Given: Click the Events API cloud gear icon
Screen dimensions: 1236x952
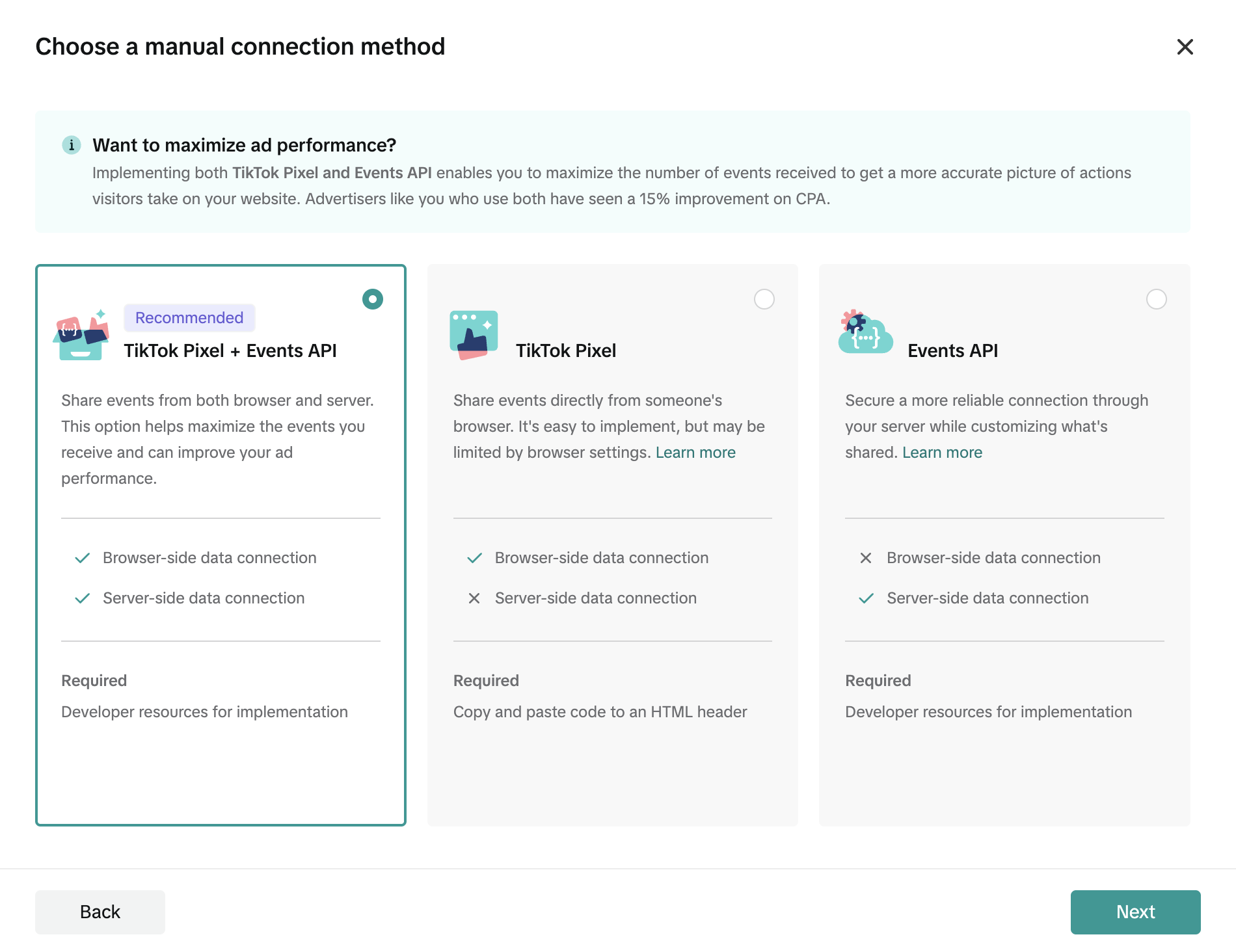Looking at the screenshot, I should click(865, 332).
